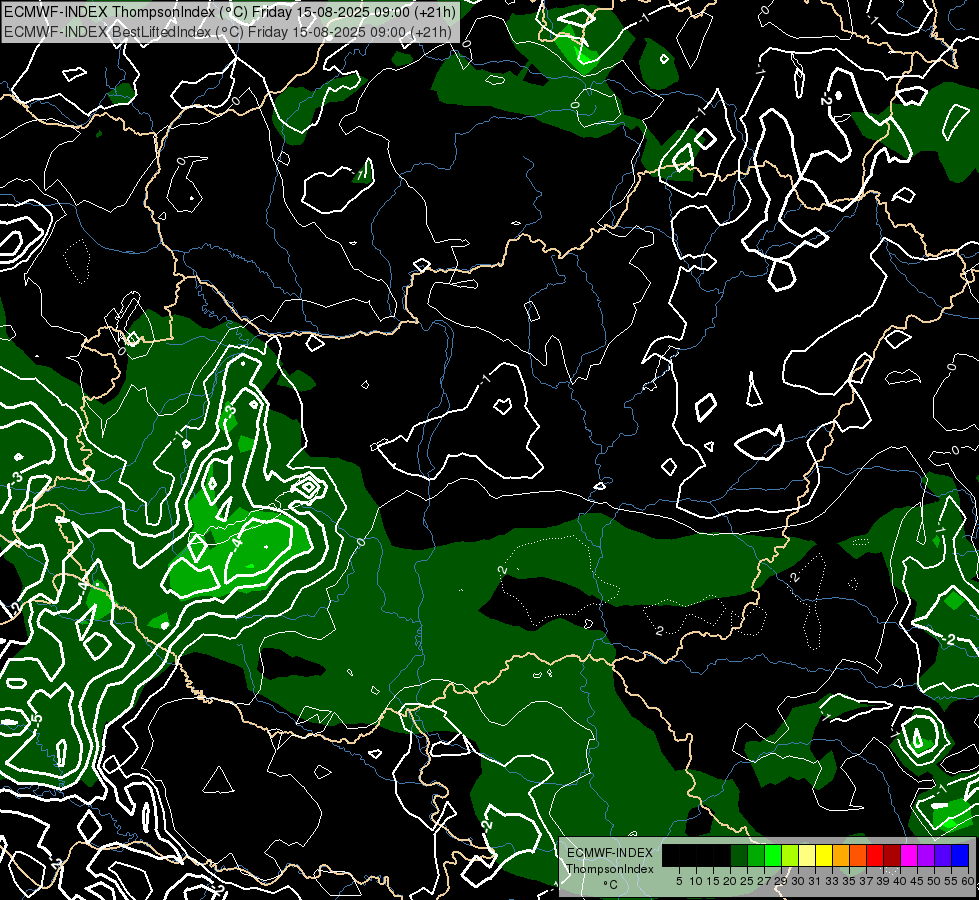Select the indigo 50–55 legend swatch

pyautogui.click(x=943, y=855)
